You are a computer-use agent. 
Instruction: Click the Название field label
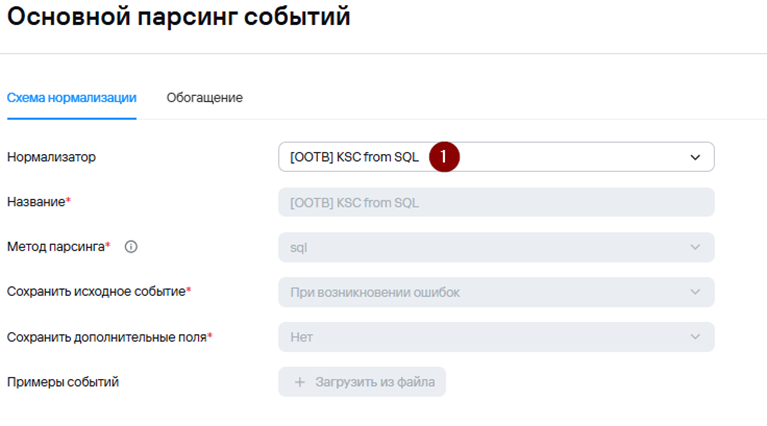[x=39, y=202]
